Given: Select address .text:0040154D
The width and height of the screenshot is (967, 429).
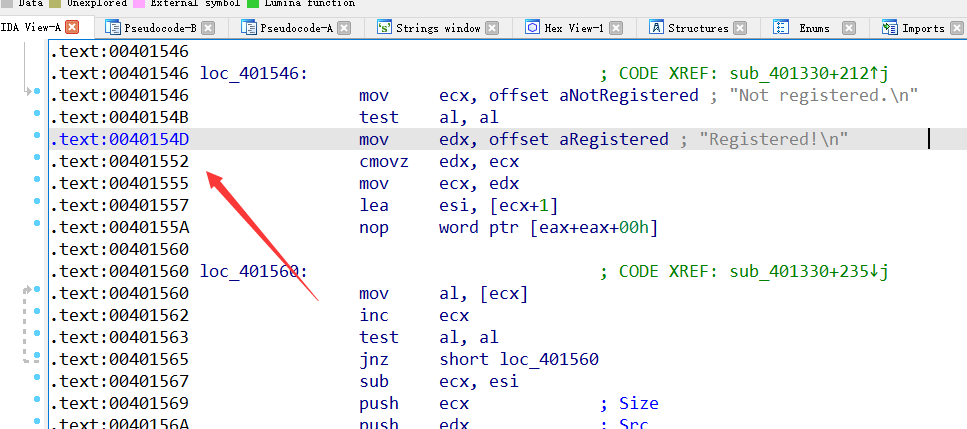Looking at the screenshot, I should pos(119,139).
